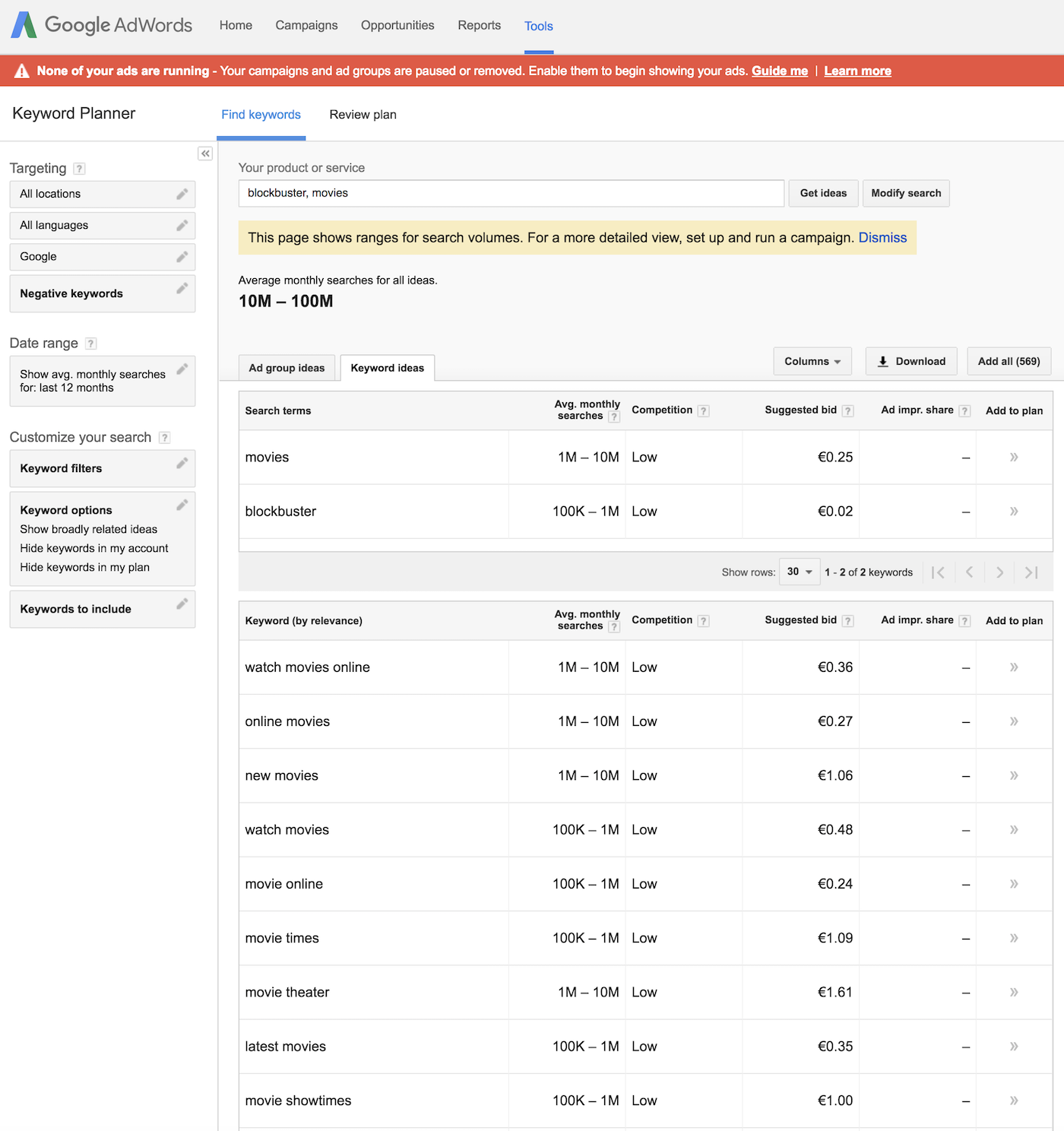Add 'movie theater' to plan

tap(1014, 992)
